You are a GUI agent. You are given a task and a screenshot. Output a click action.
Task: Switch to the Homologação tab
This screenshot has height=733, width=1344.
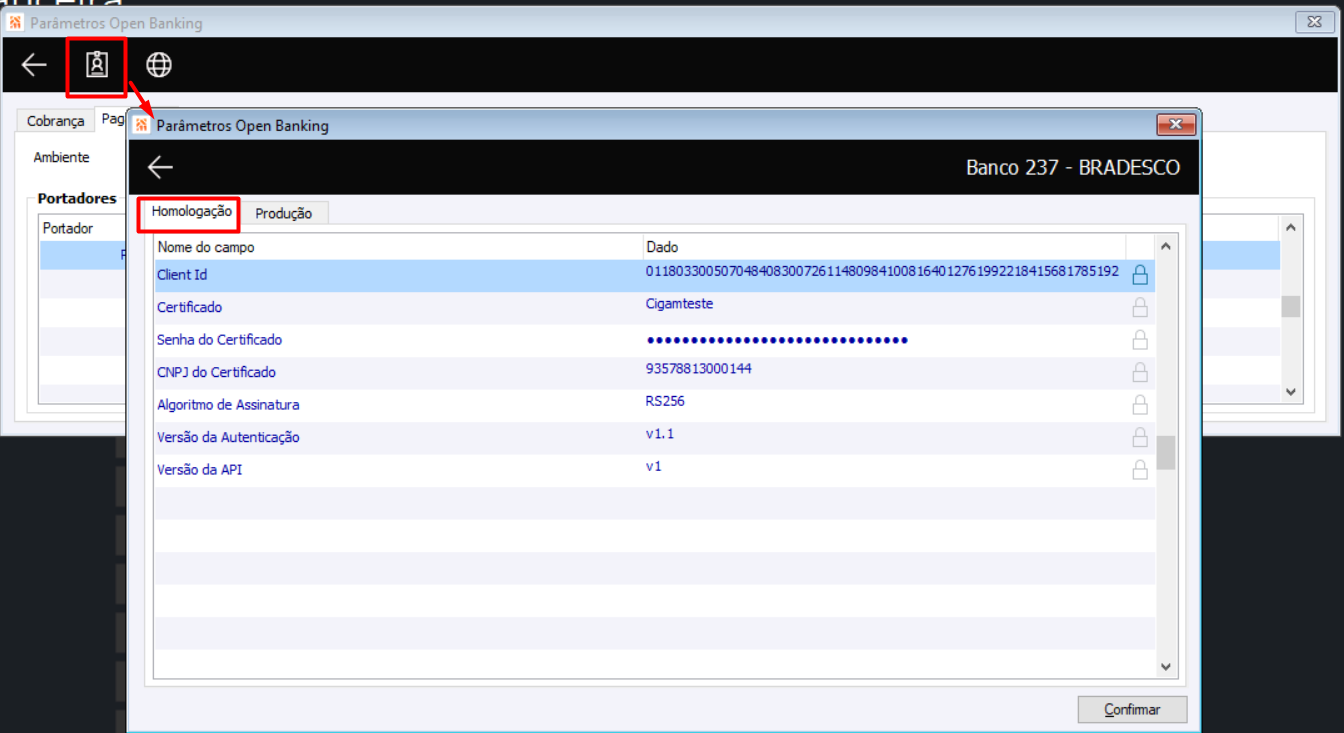click(x=191, y=212)
